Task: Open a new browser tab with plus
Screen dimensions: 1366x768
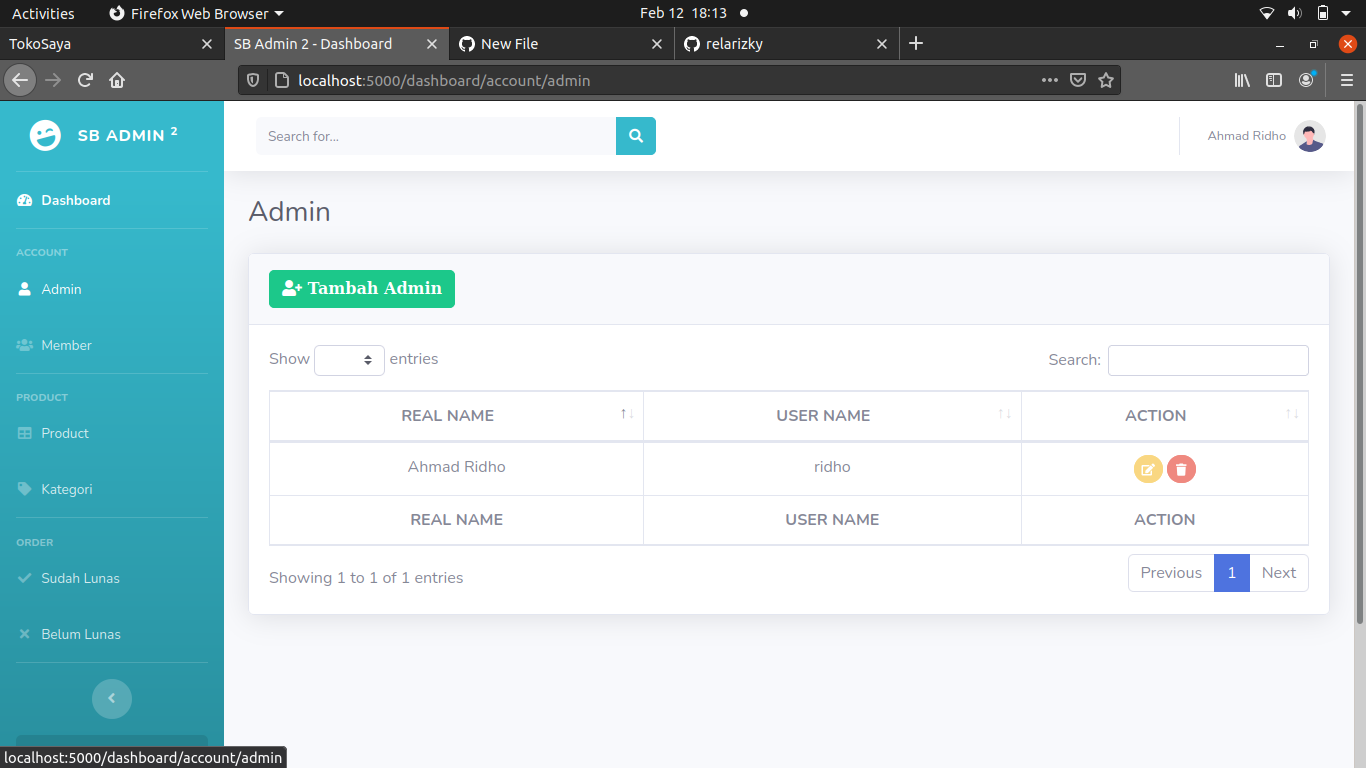Action: [916, 44]
